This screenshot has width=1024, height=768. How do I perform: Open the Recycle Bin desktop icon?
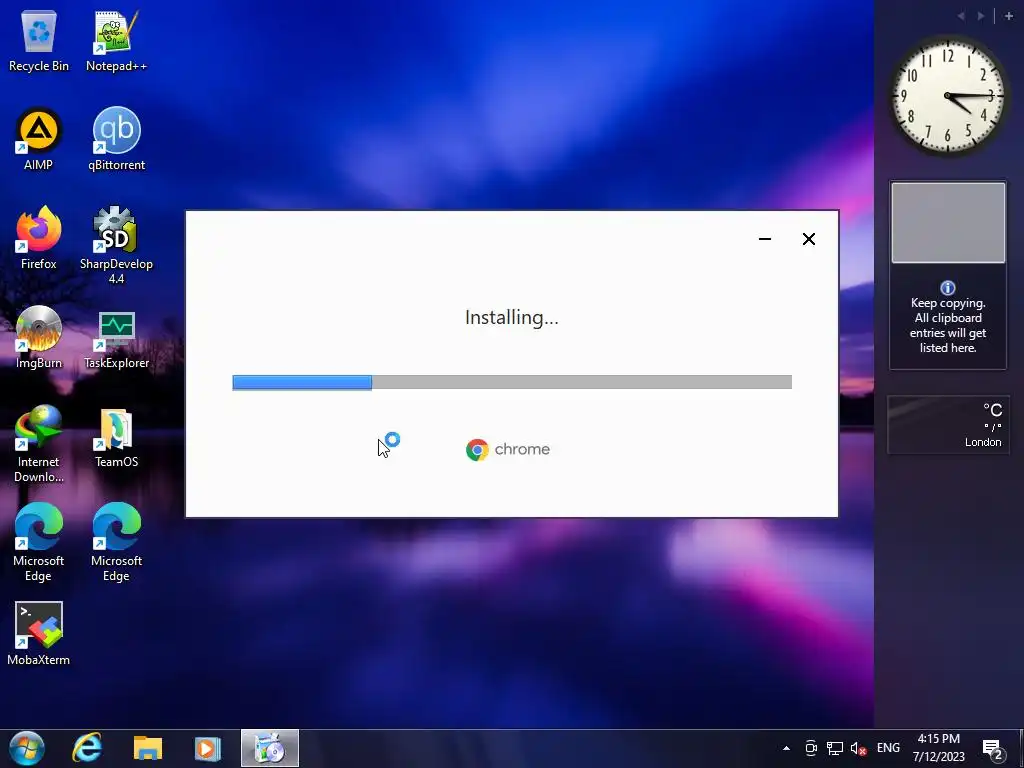click(39, 40)
